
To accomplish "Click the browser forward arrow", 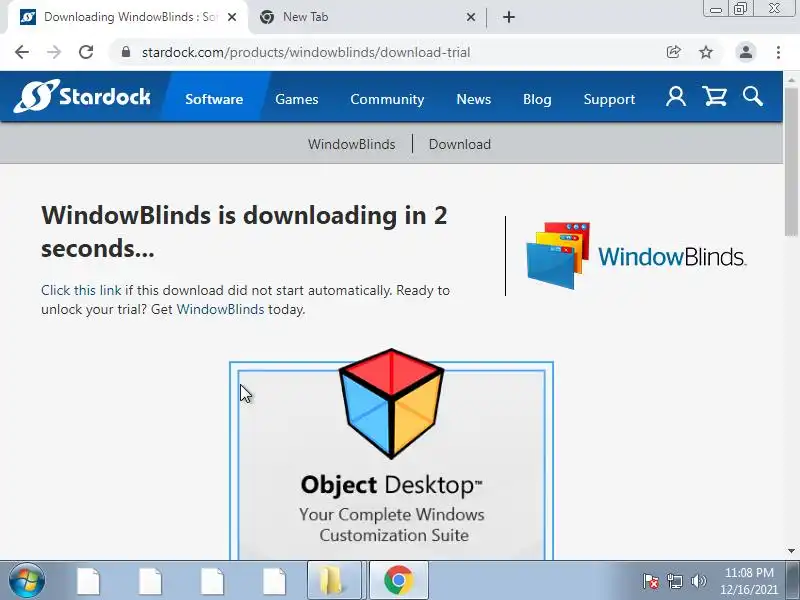I will (x=54, y=52).
